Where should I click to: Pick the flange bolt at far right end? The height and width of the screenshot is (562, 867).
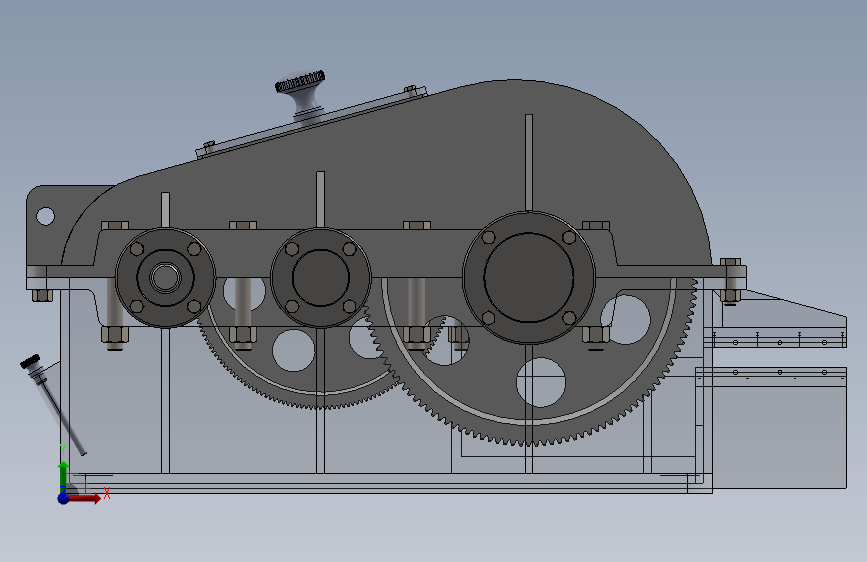pos(730,281)
